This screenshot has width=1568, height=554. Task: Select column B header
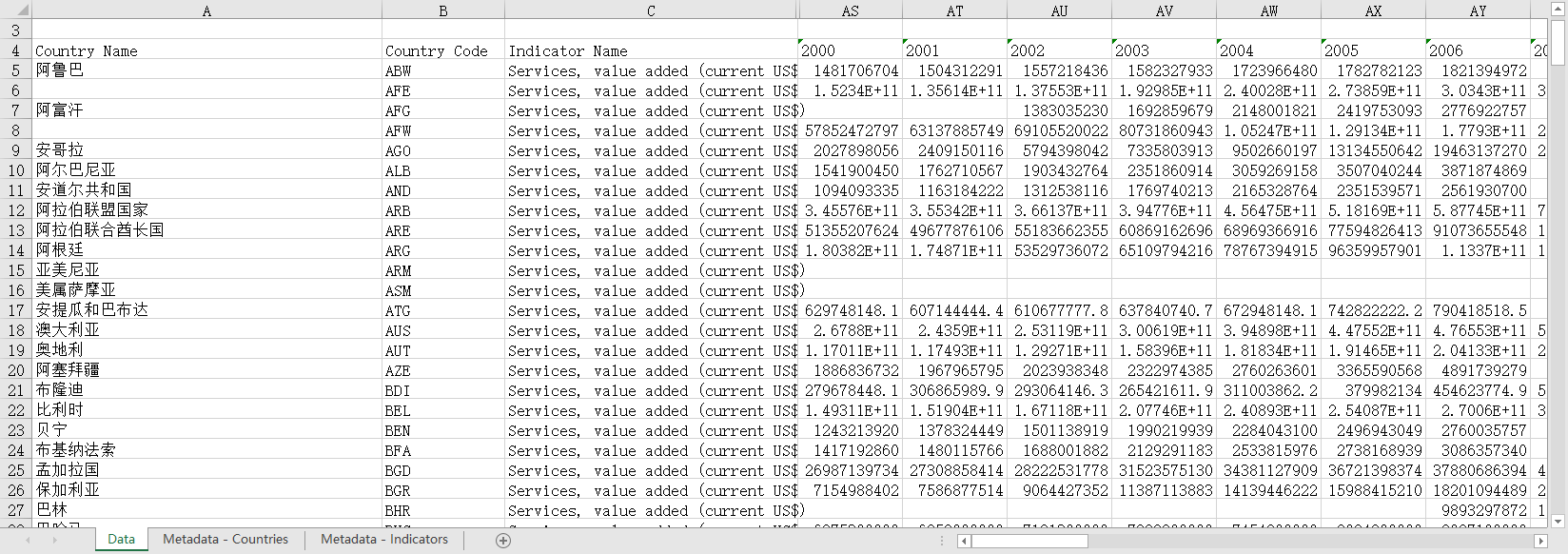[x=443, y=10]
